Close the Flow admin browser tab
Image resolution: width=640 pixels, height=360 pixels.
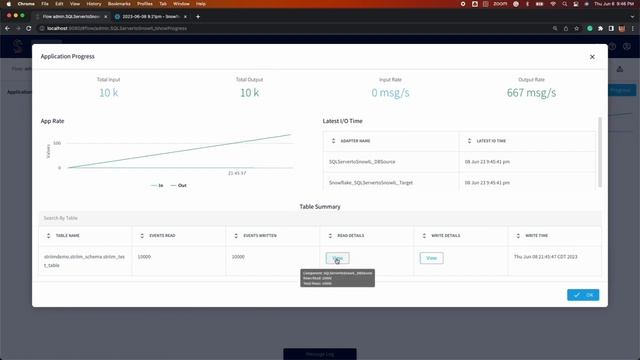[x=105, y=17]
